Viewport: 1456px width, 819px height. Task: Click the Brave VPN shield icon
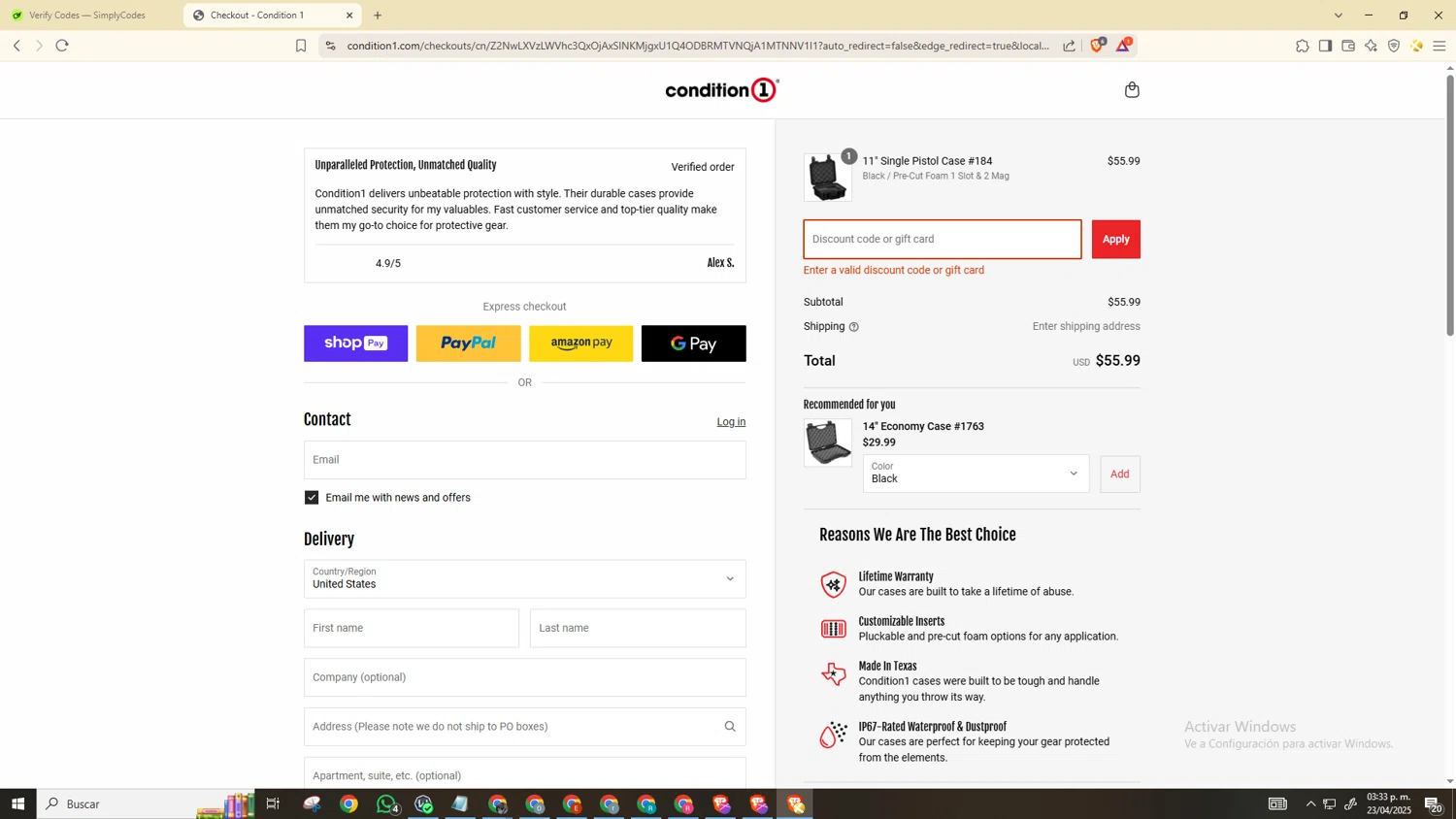1394,46
